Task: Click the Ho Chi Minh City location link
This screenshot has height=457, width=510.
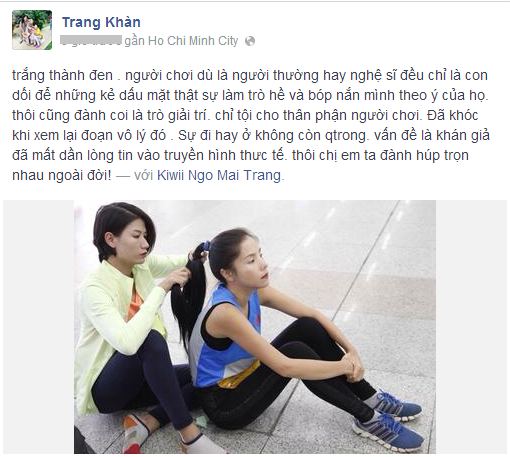Action: click(x=193, y=41)
